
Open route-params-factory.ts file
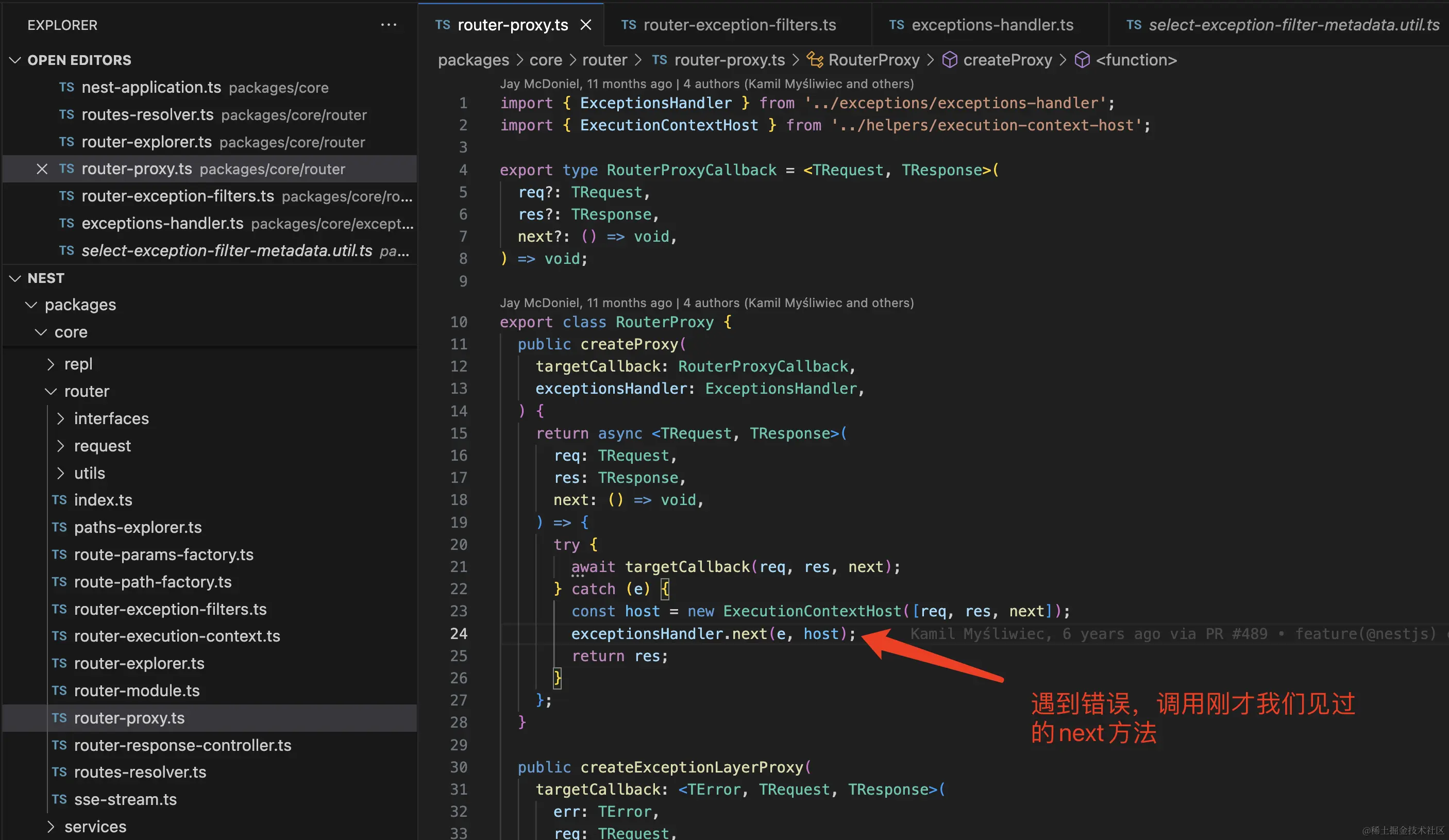210,555
